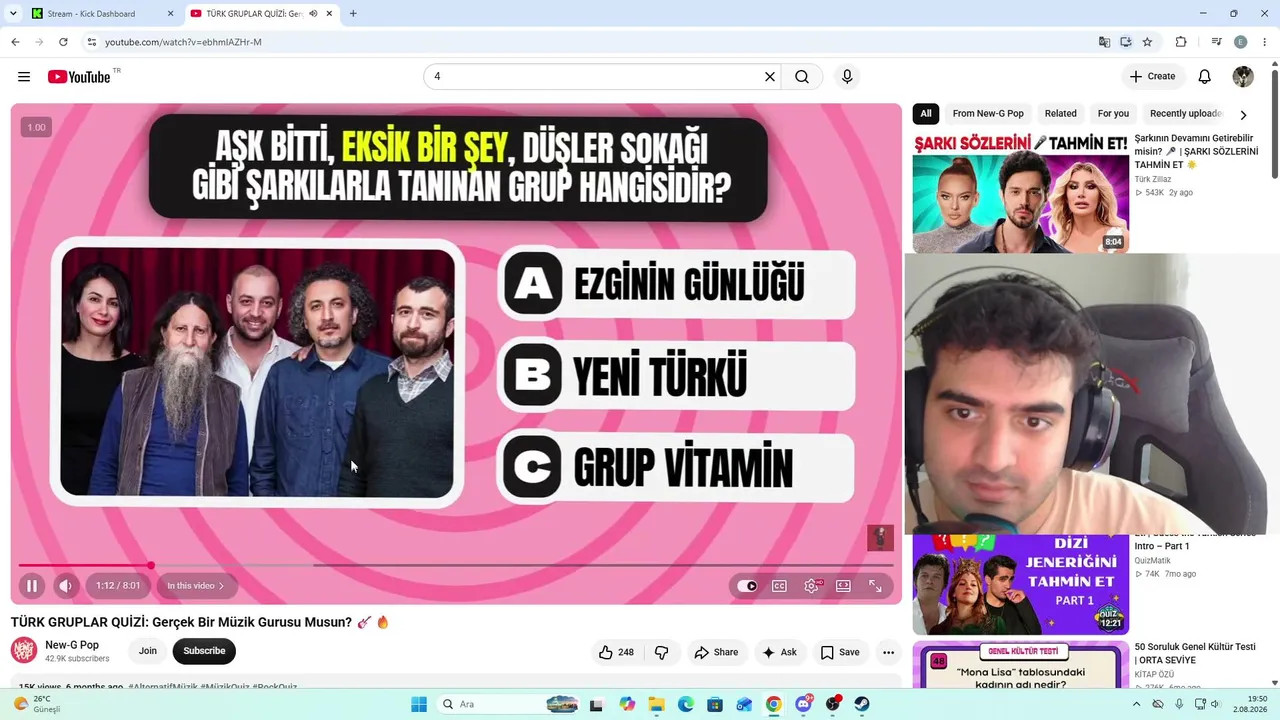Toggle the autoplay switch
Viewport: 1280px width, 720px height.
click(x=748, y=586)
